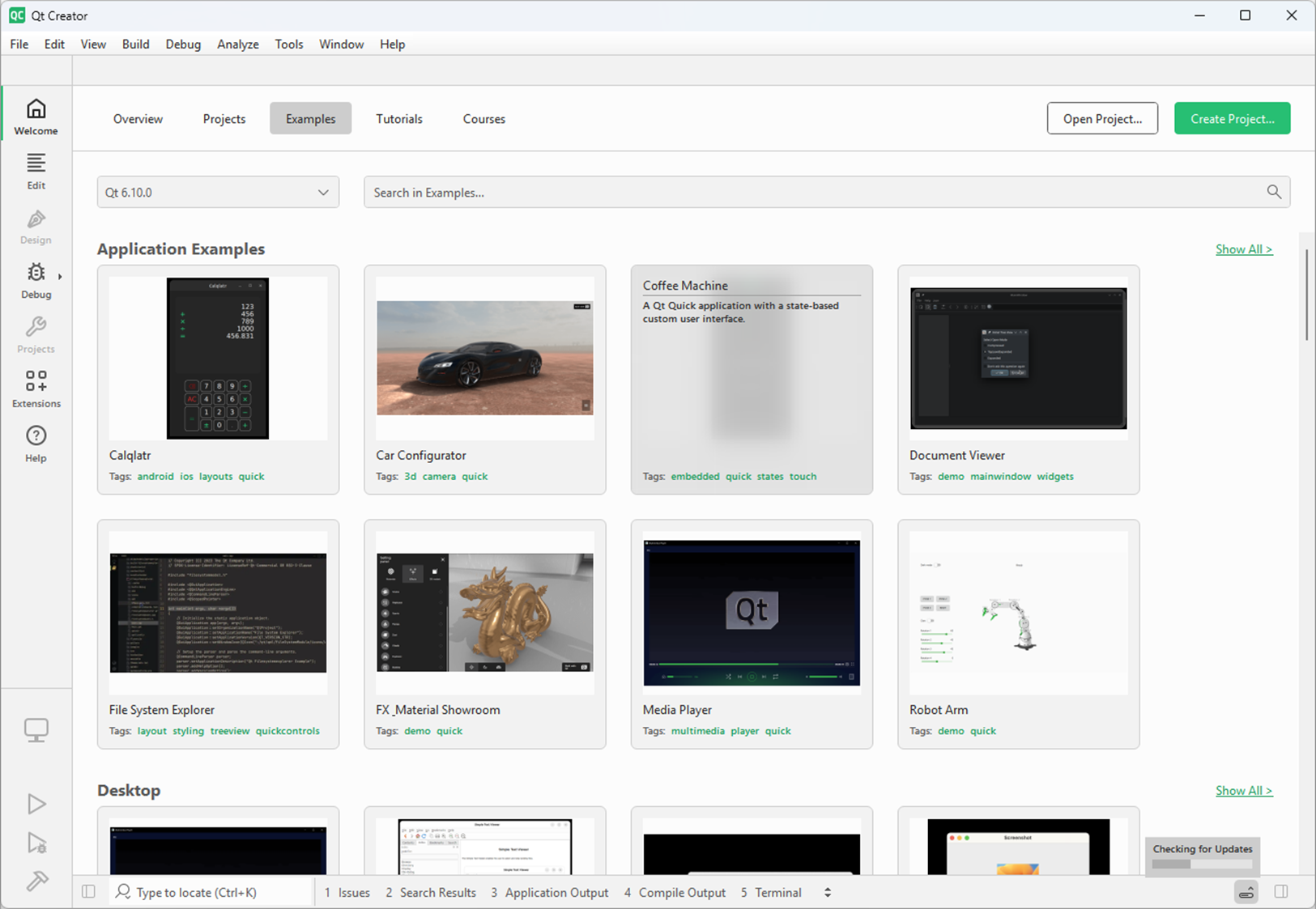The width and height of the screenshot is (1316, 909).
Task: Toggle the right sidebar visibility
Action: (x=1281, y=892)
